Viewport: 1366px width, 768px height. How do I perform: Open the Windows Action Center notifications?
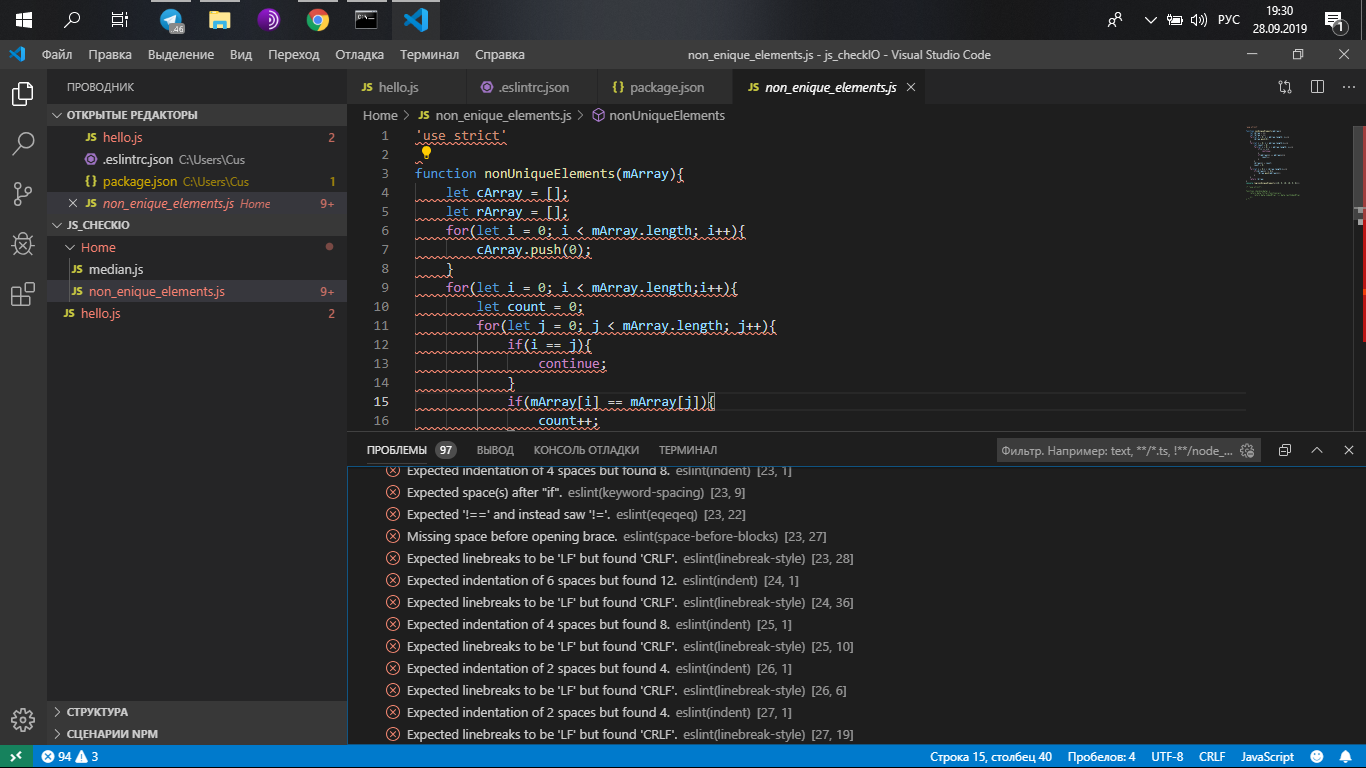tap(1333, 20)
